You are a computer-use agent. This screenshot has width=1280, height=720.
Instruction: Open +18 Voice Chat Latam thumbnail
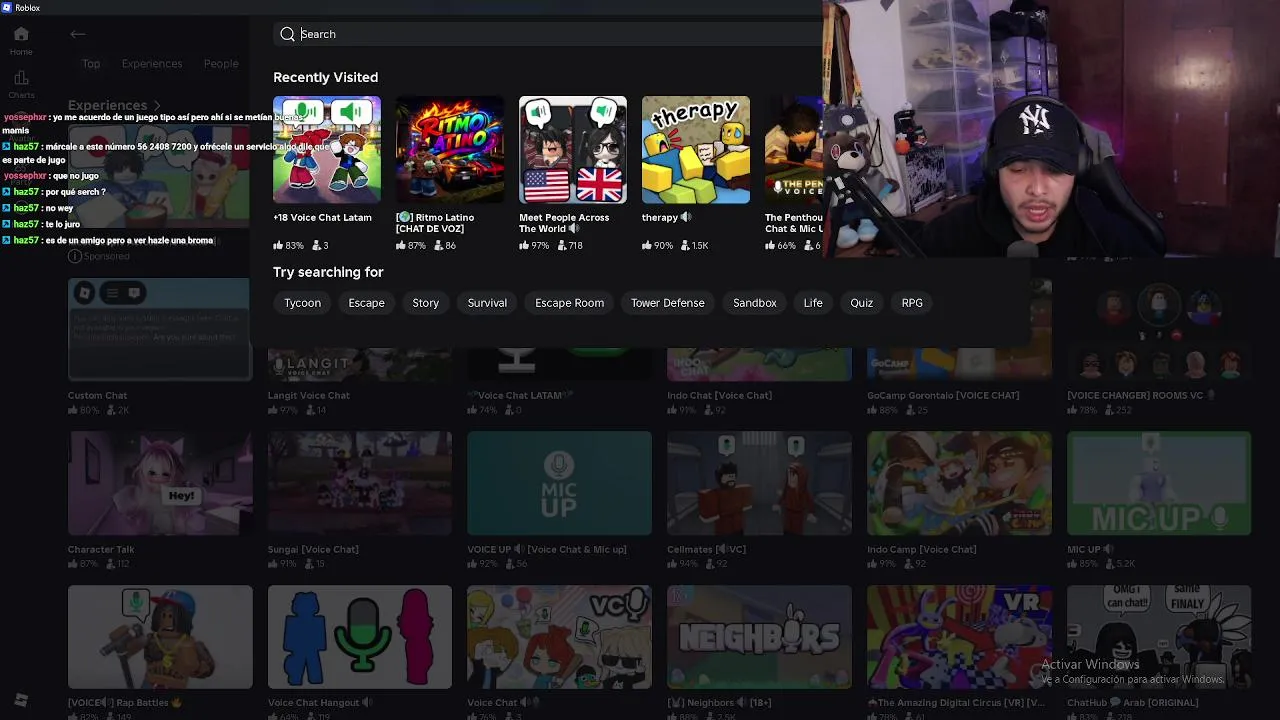[x=327, y=150]
